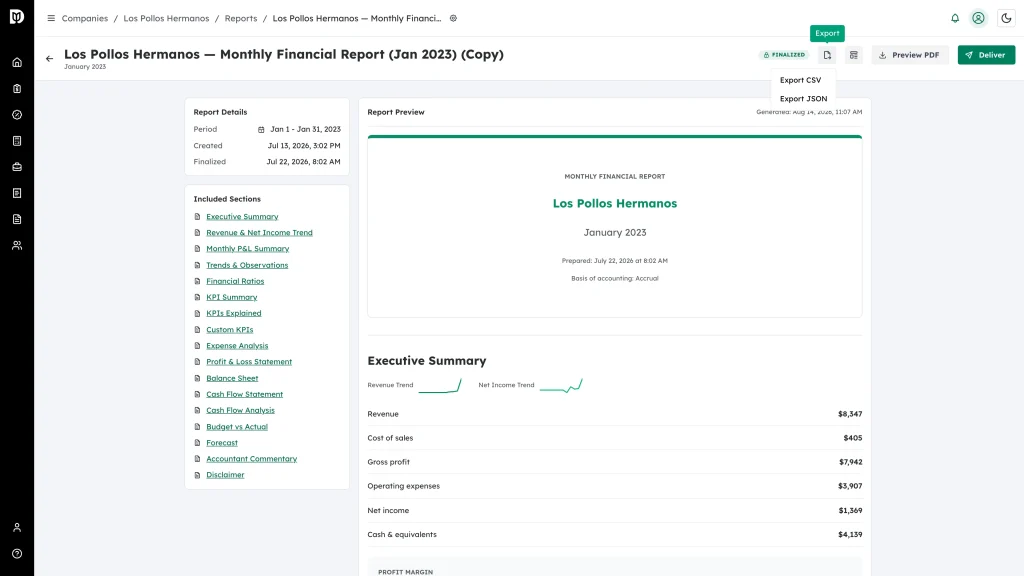Jump to Revenue & Net Income Trend section

coord(259,233)
